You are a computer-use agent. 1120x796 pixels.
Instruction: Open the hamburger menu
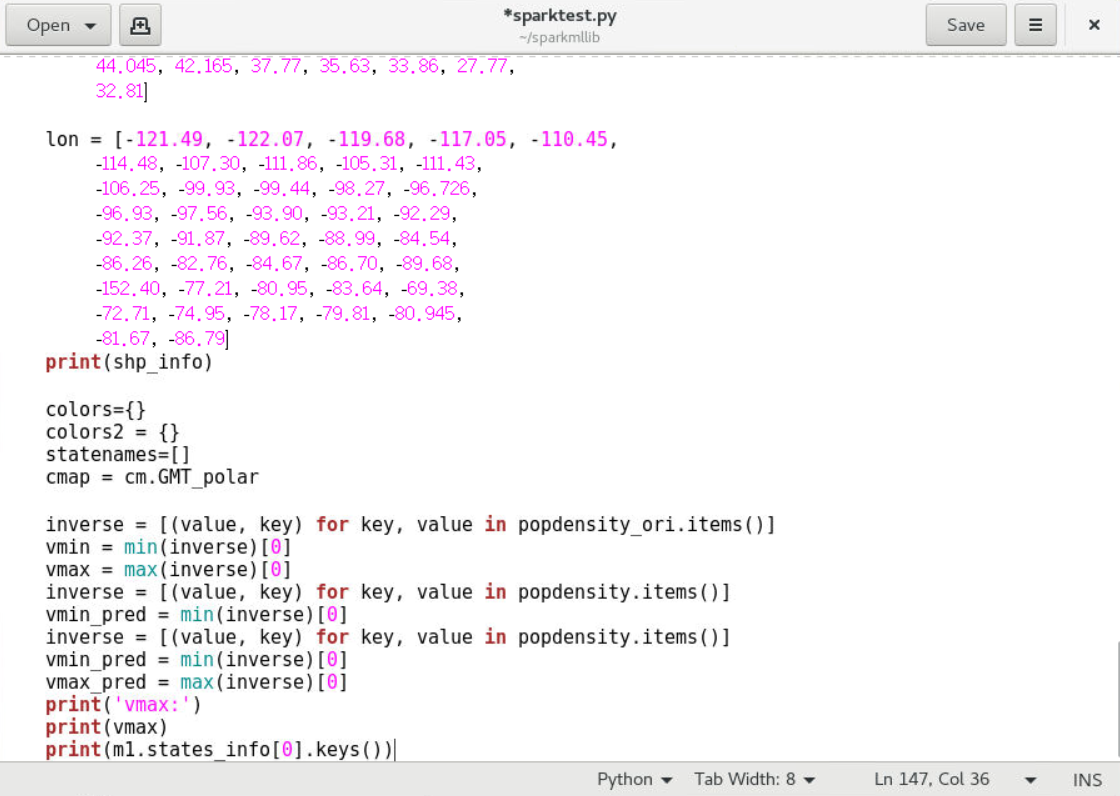coord(1035,25)
